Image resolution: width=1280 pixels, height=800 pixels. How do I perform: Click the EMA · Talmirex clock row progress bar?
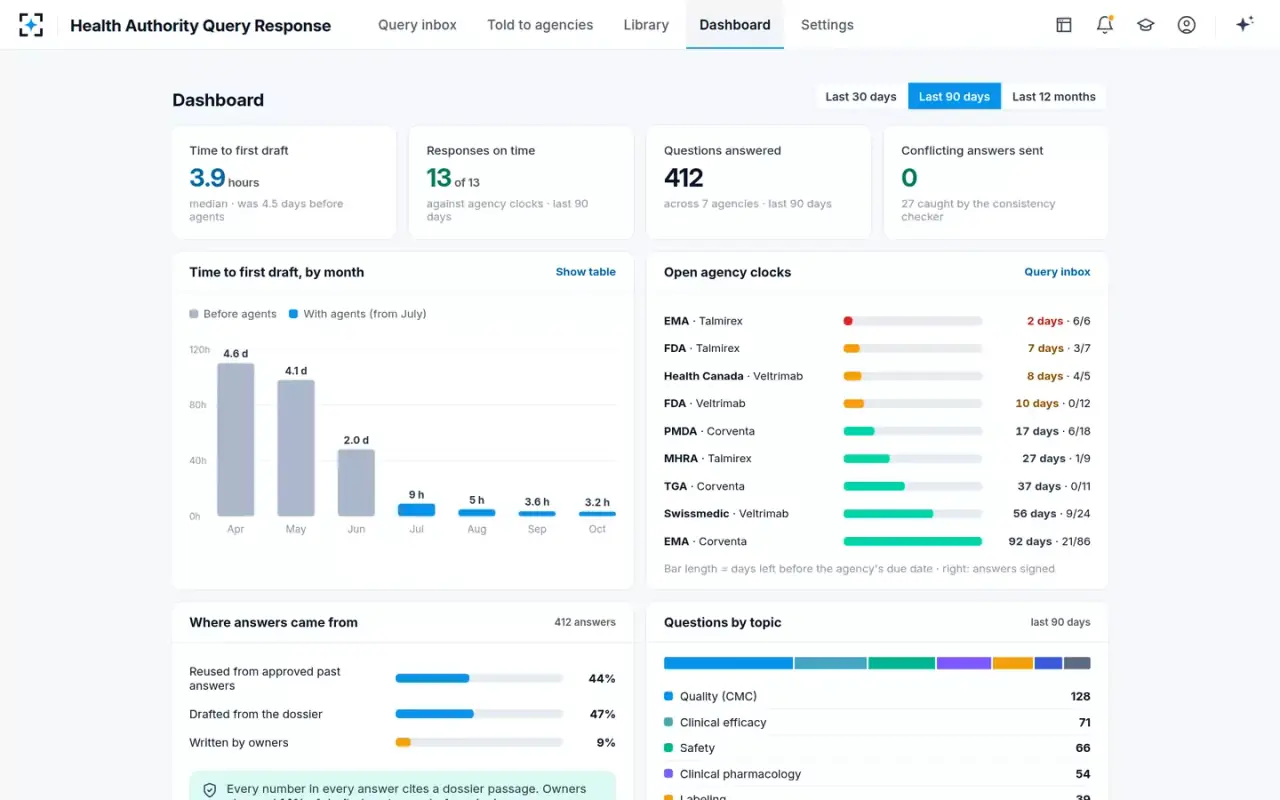(913, 321)
